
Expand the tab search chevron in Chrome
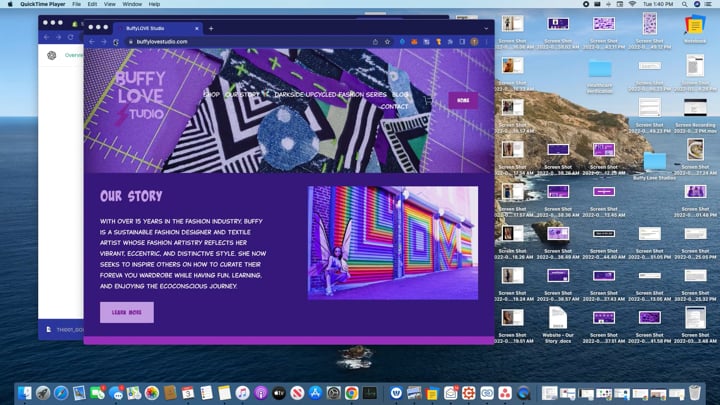[x=486, y=28]
